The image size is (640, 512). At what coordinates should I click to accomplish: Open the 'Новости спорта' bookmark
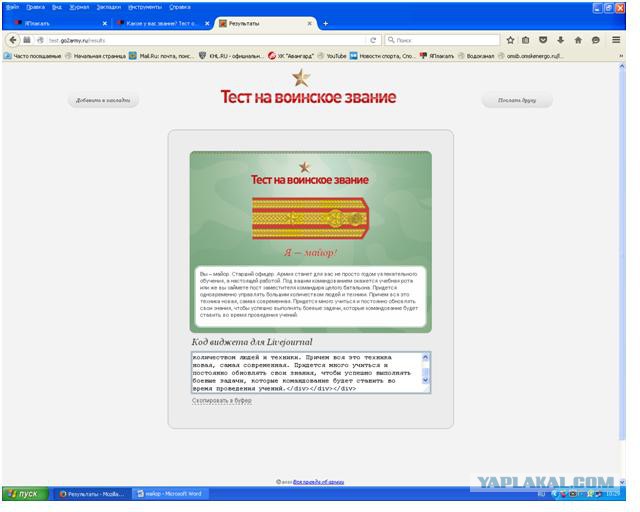(x=383, y=56)
